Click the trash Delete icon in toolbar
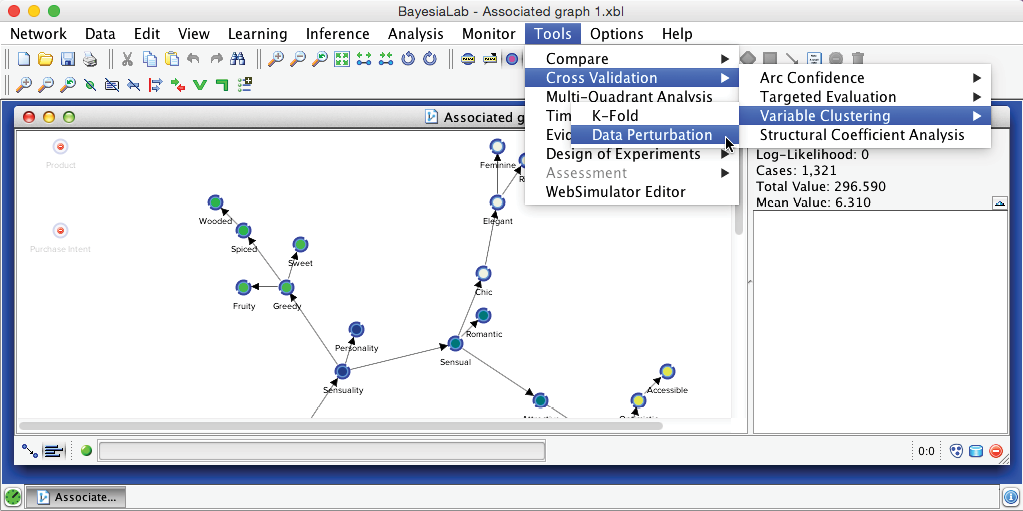 click(857, 59)
